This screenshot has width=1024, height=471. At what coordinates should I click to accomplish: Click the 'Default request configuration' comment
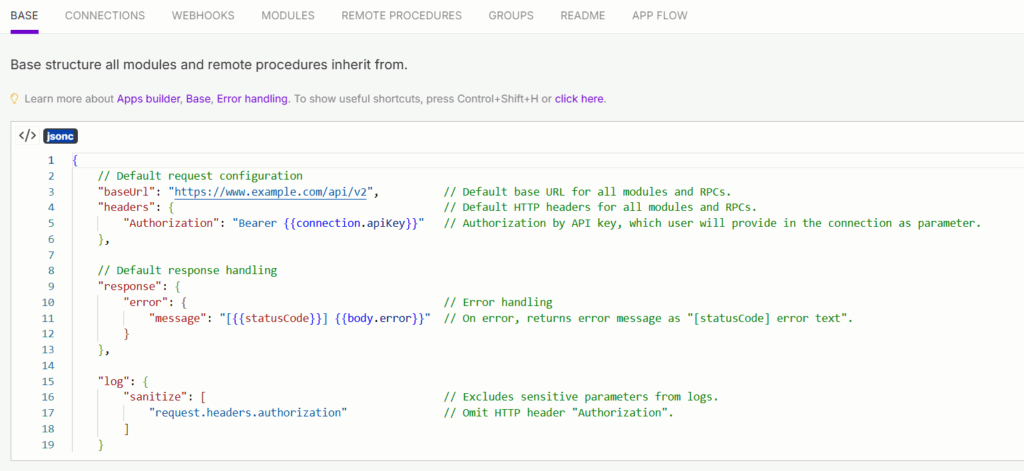tap(200, 176)
